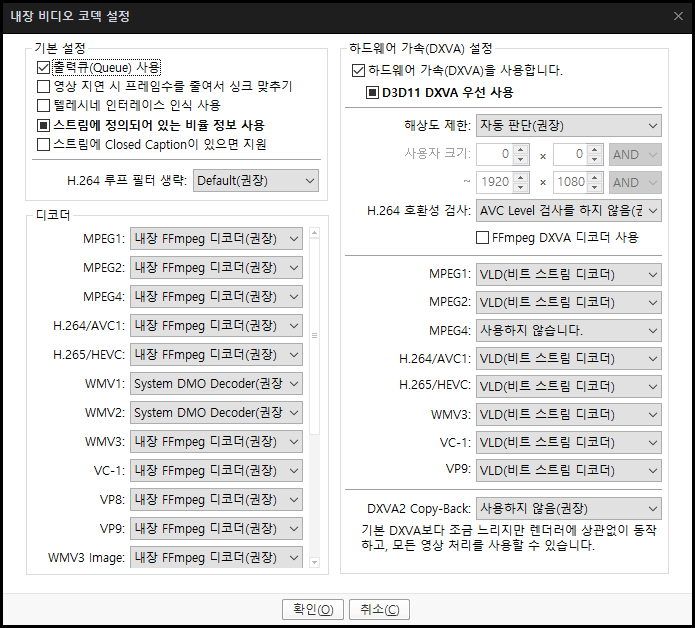Open DXVA H.265/HEVC VLD dropdown
Viewport: 695px width, 628px height.
coord(569,386)
